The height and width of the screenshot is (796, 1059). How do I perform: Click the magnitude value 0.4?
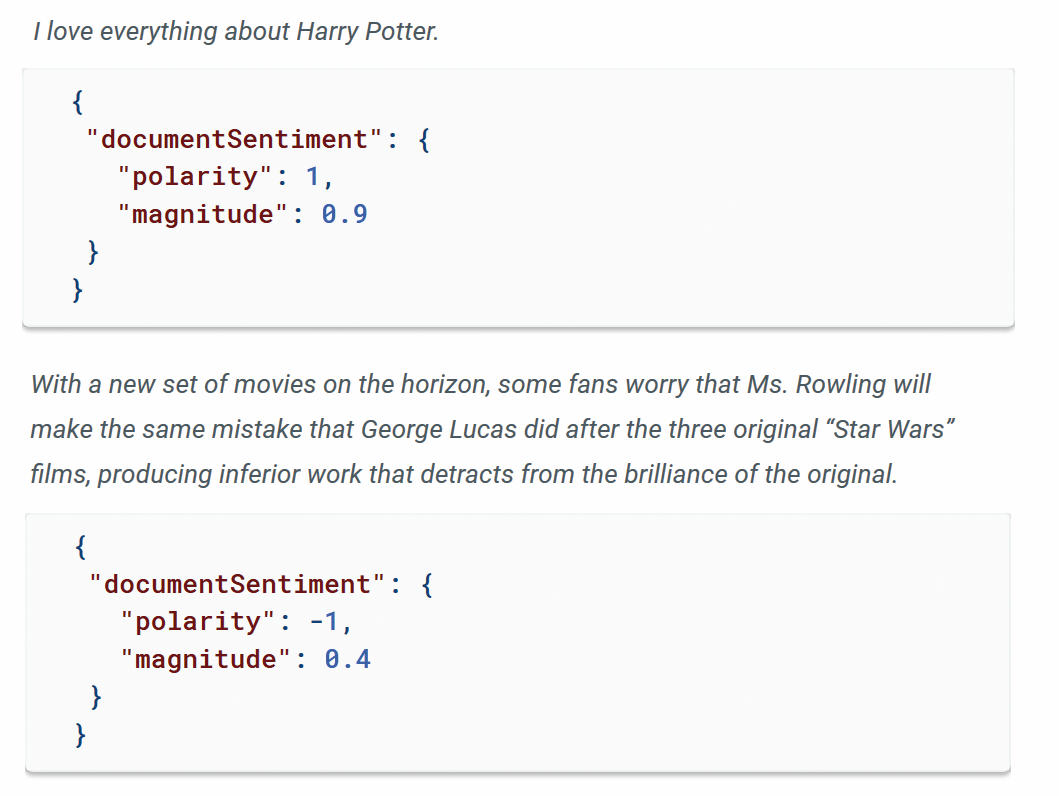pos(348,660)
